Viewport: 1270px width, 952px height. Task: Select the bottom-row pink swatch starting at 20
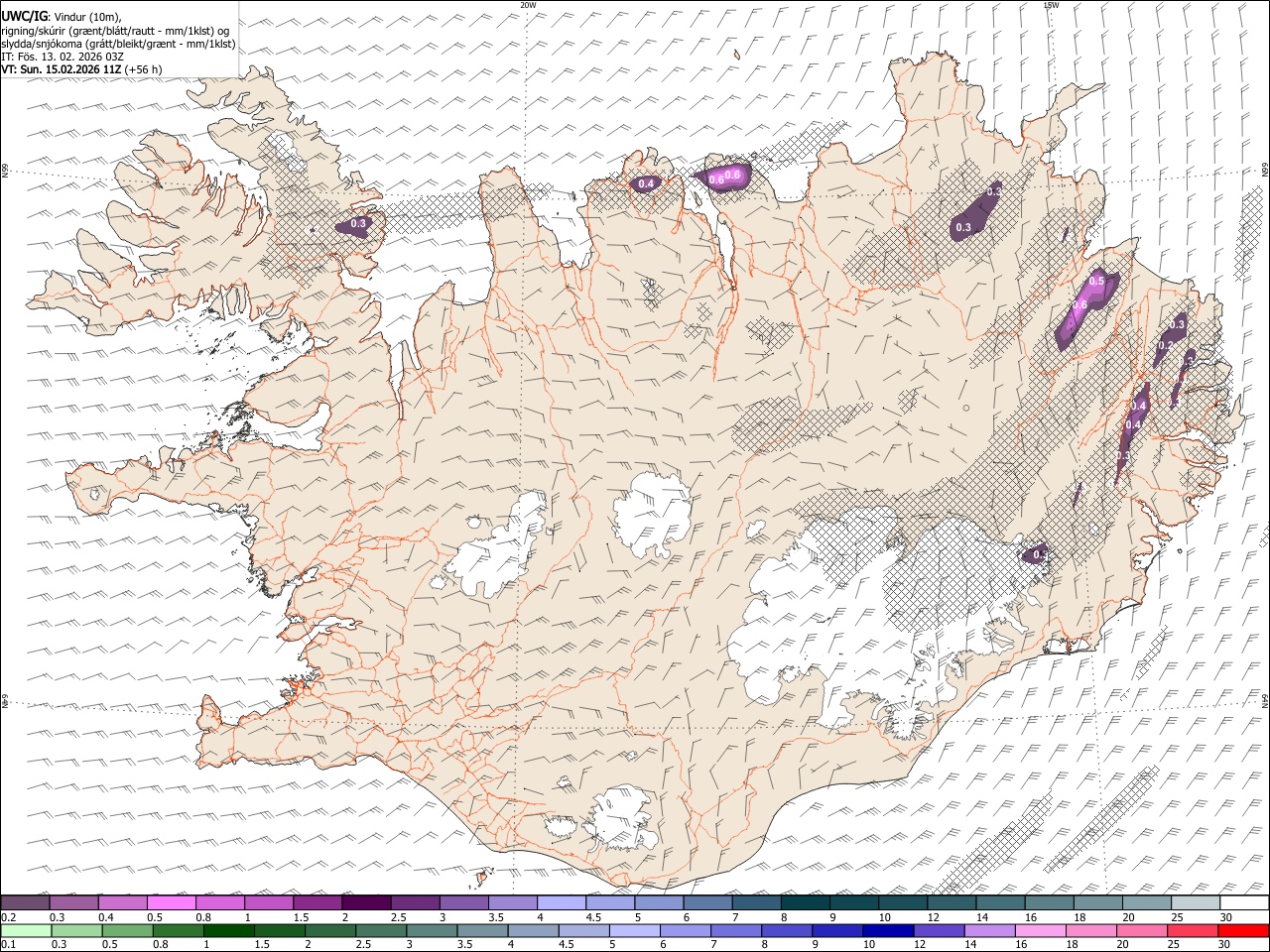[1141, 930]
